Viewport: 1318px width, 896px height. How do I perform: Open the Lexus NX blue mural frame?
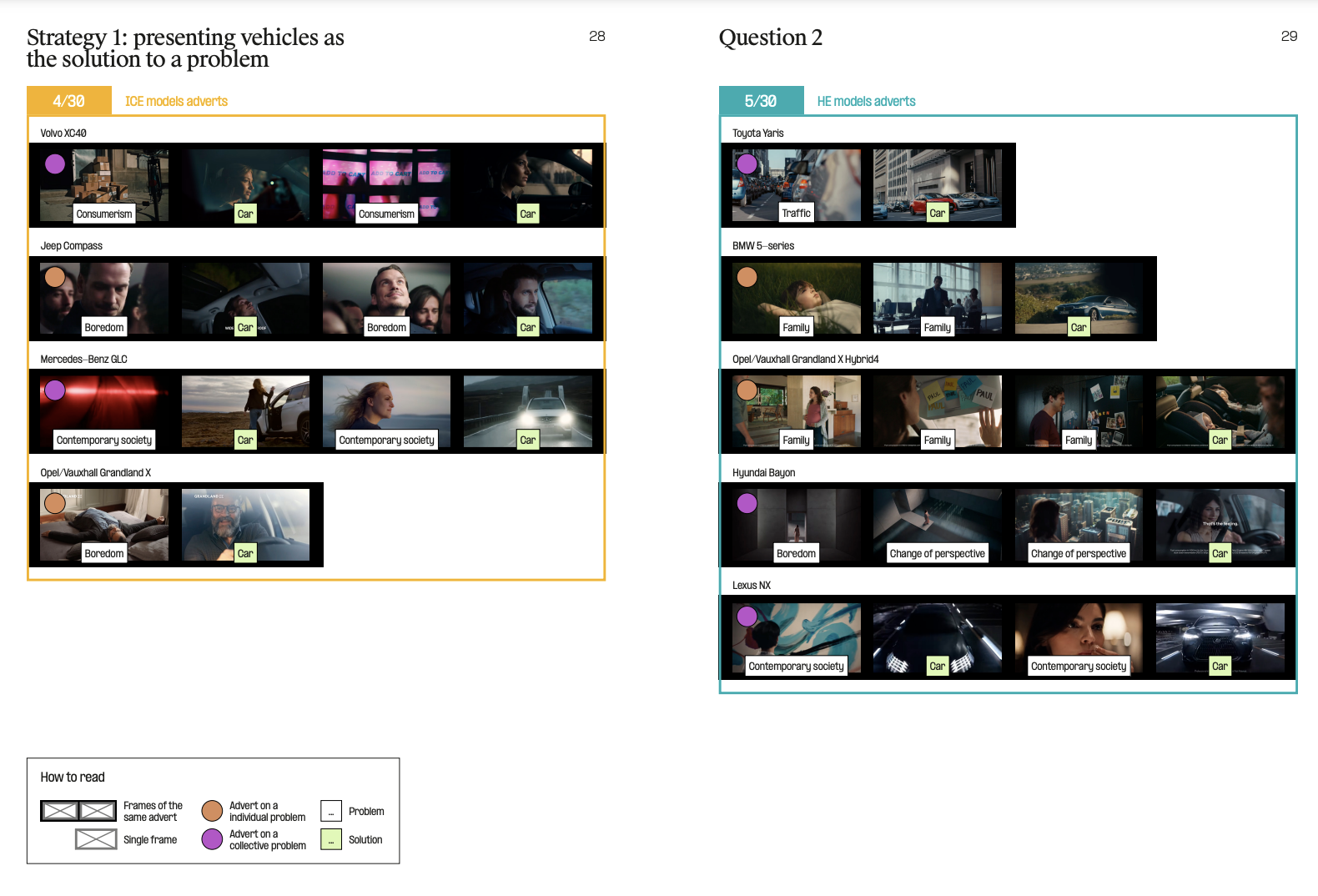coord(797,638)
